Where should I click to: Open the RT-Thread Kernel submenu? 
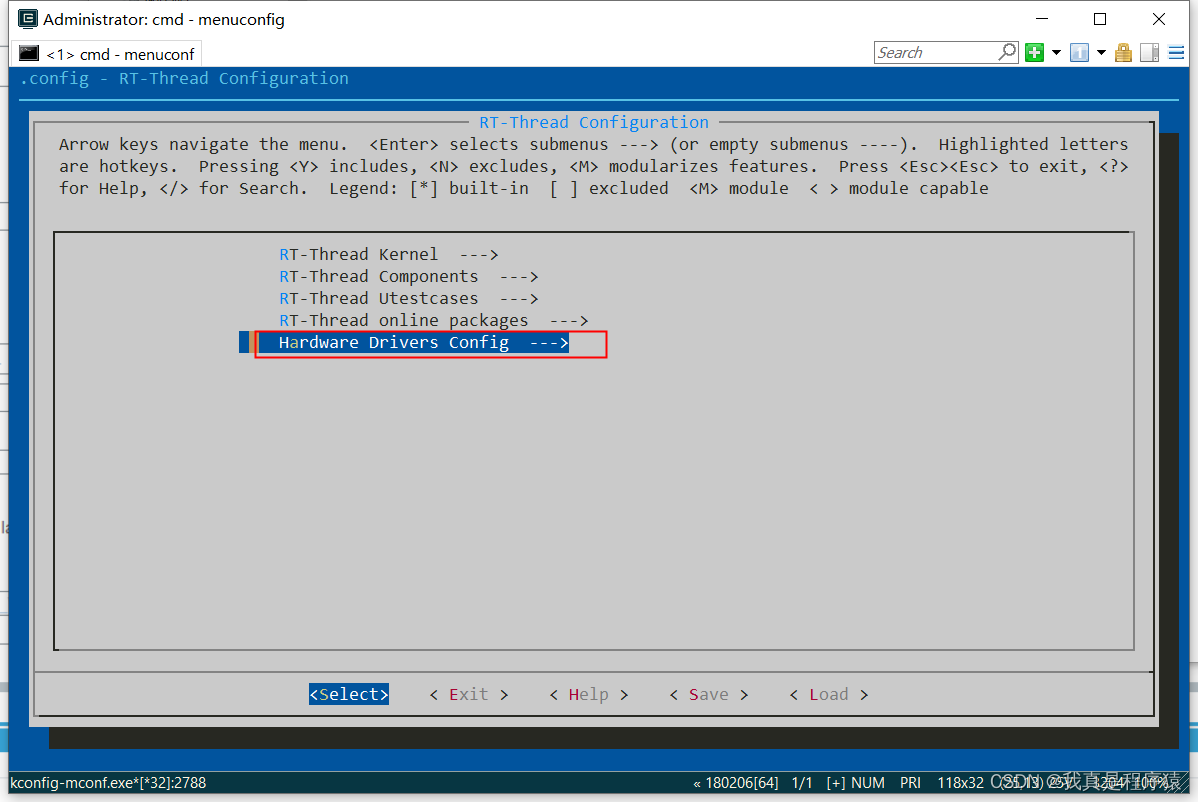click(388, 254)
